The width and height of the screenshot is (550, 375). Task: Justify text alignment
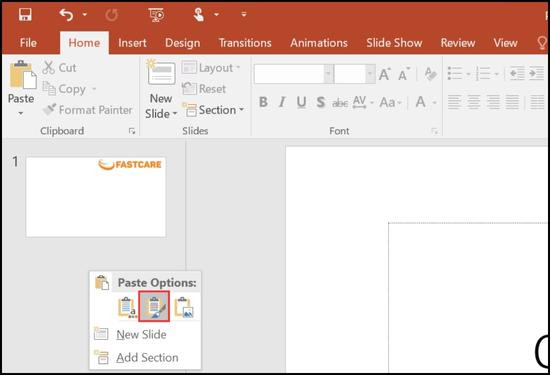(x=512, y=102)
